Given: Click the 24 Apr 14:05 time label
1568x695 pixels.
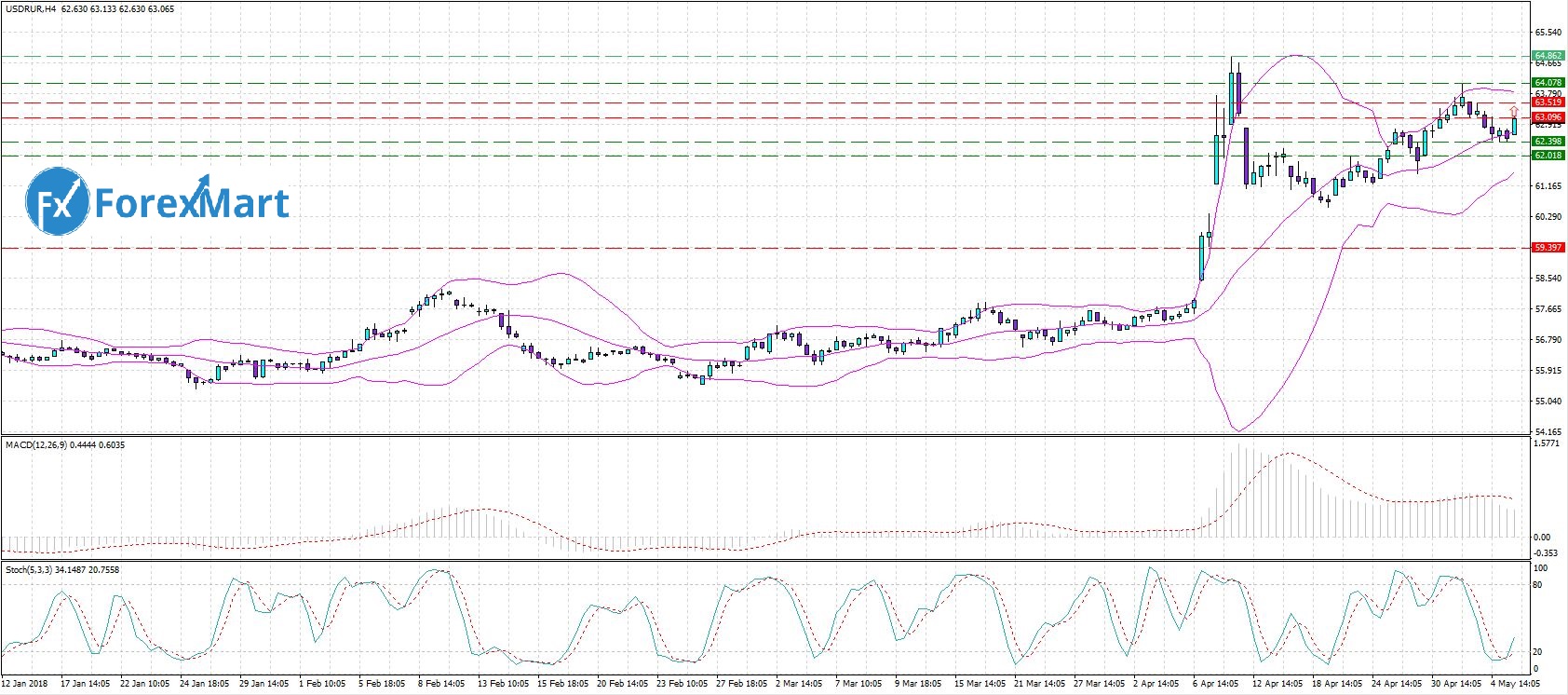Looking at the screenshot, I should pyautogui.click(x=1398, y=684).
